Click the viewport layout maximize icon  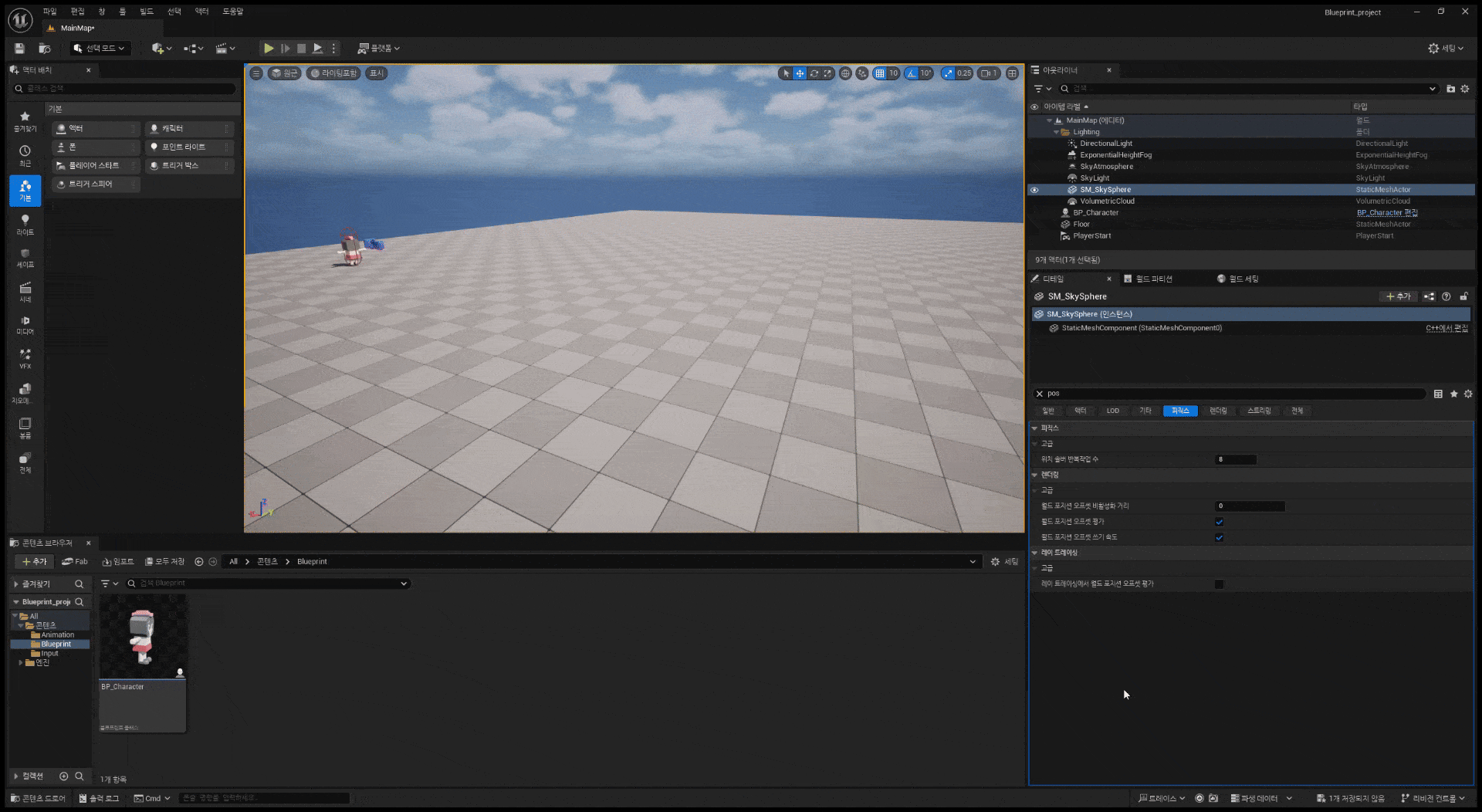click(1012, 73)
